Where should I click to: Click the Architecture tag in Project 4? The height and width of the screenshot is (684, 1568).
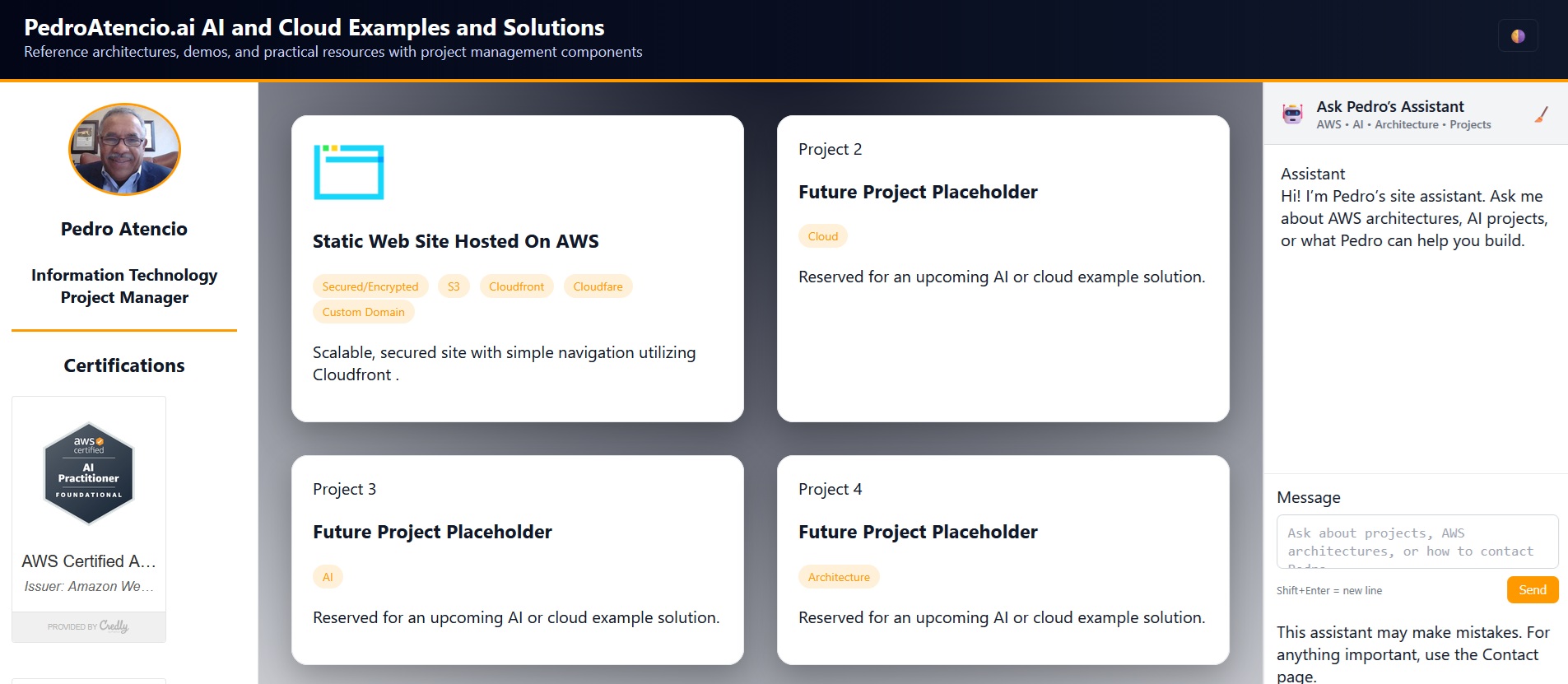point(838,577)
